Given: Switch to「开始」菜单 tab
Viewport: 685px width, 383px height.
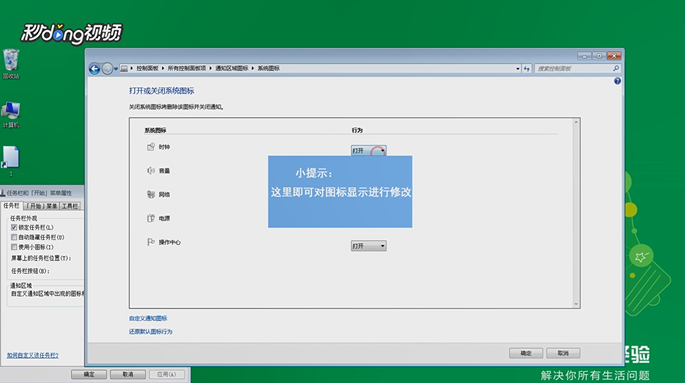Looking at the screenshot, I should coord(41,206).
